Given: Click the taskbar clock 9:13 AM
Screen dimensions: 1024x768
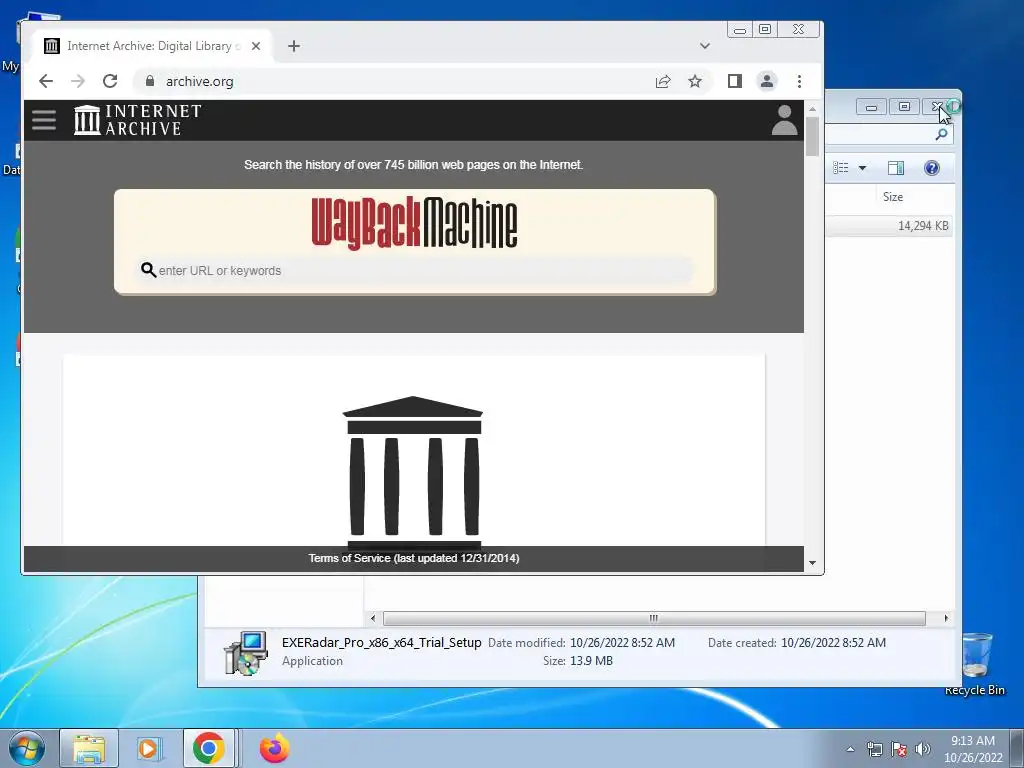Looking at the screenshot, I should [x=972, y=741].
